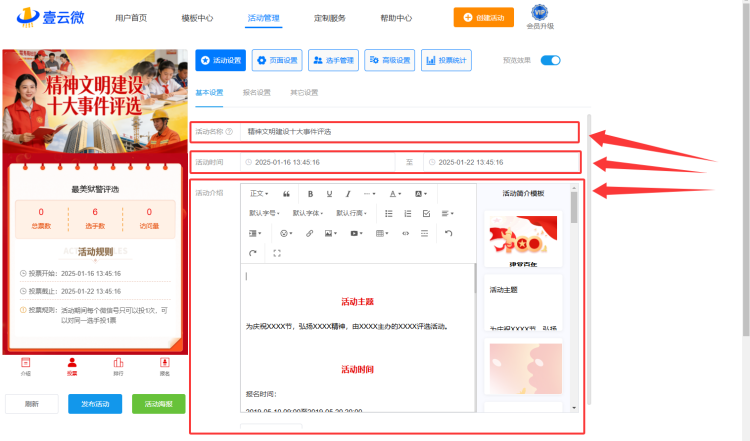
Task: Open the indent dropdown
Action: pyautogui.click(x=255, y=233)
